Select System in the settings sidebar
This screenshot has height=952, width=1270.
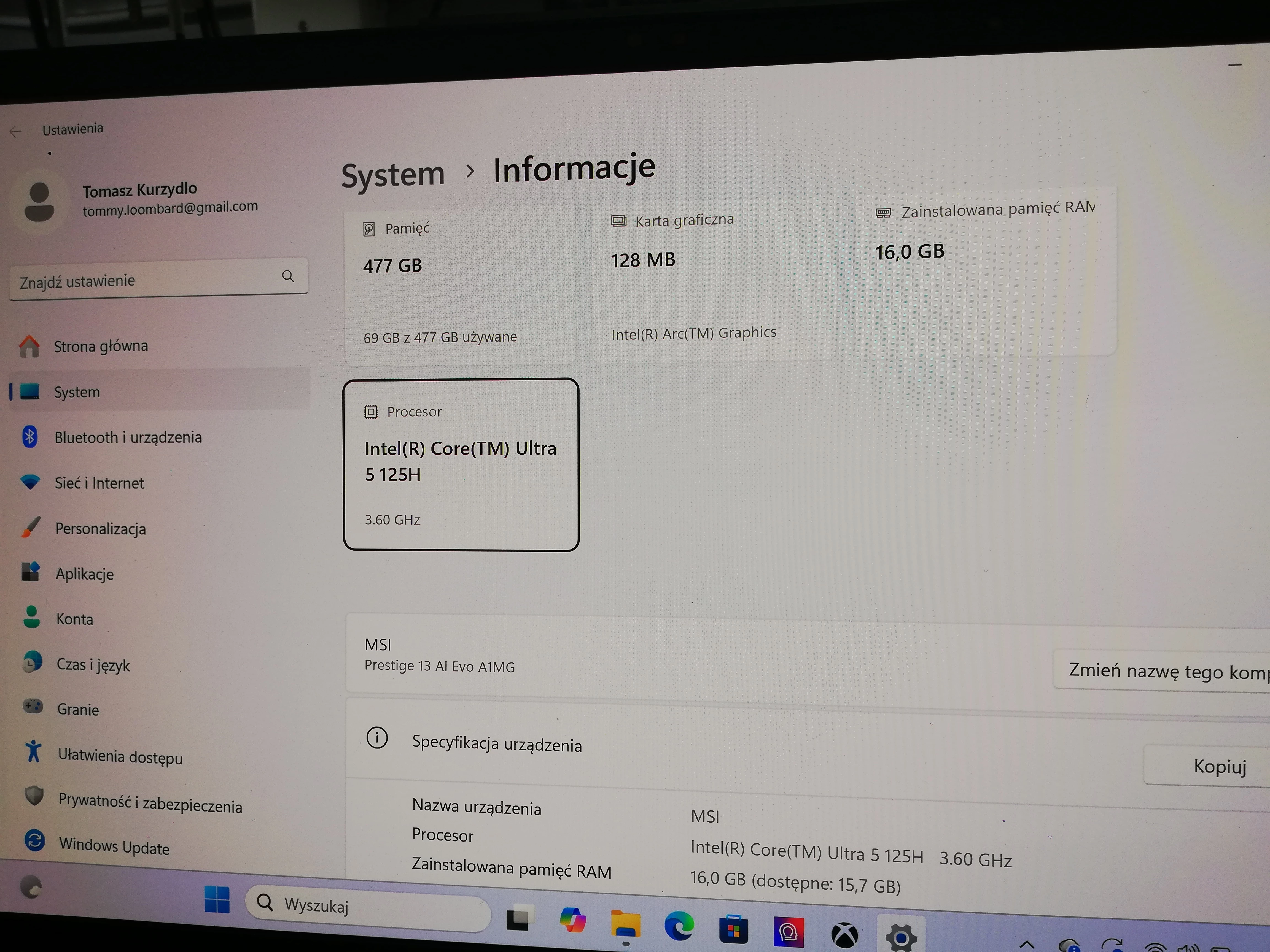pos(160,391)
